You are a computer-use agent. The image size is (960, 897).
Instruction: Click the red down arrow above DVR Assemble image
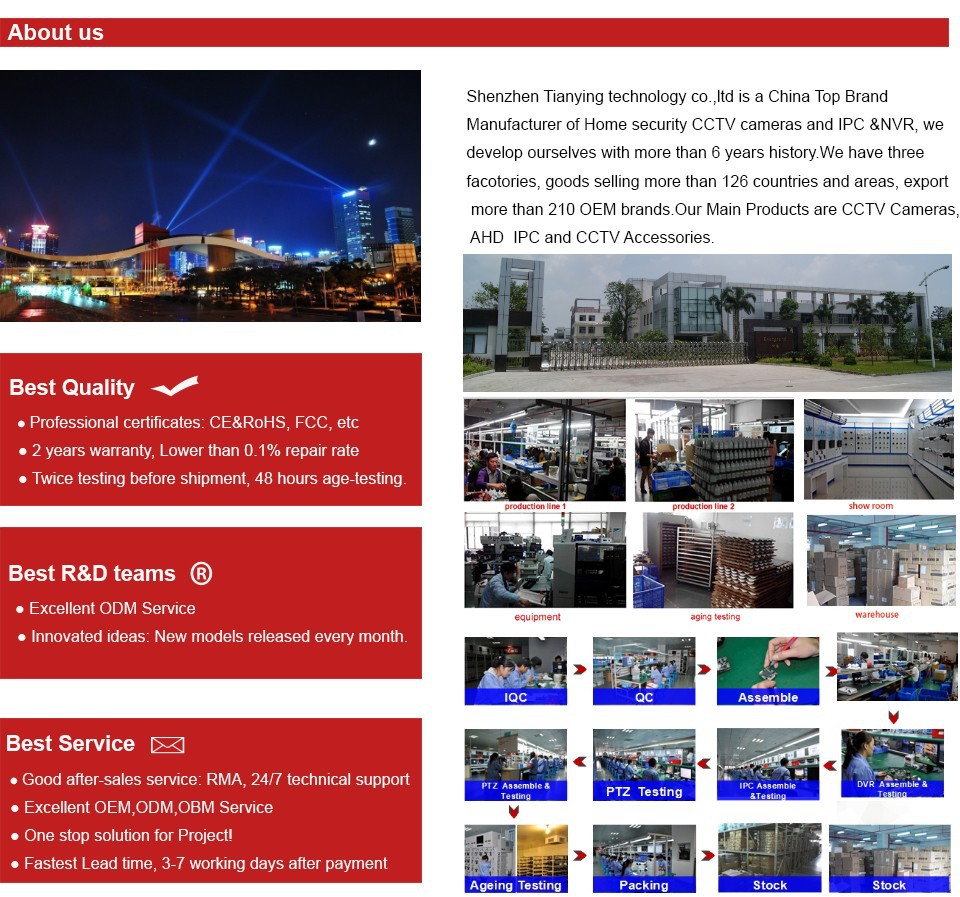893,717
